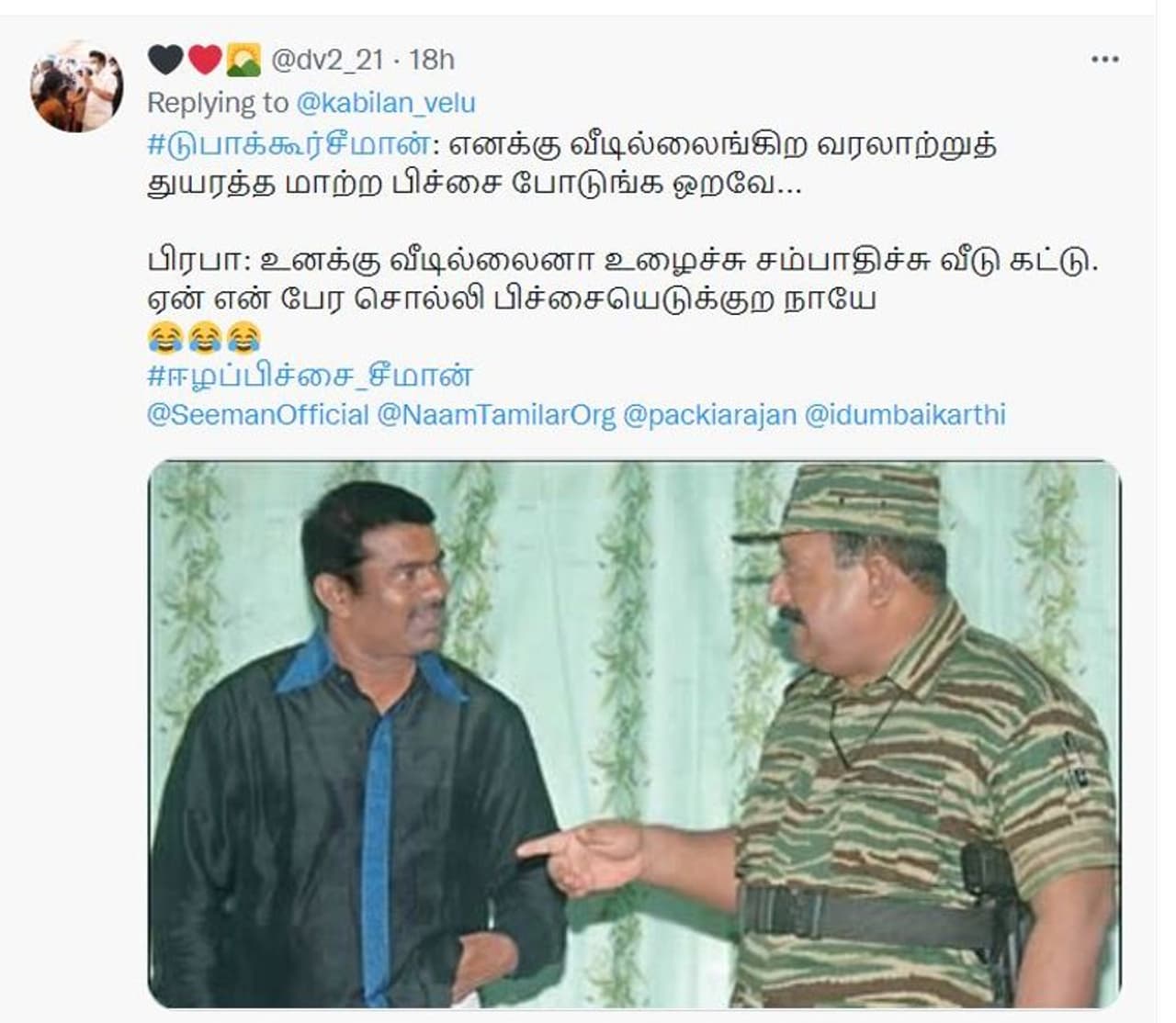This screenshot has width=1176, height=1023.
Task: Open the 18h timestamp permalink
Action: (431, 60)
